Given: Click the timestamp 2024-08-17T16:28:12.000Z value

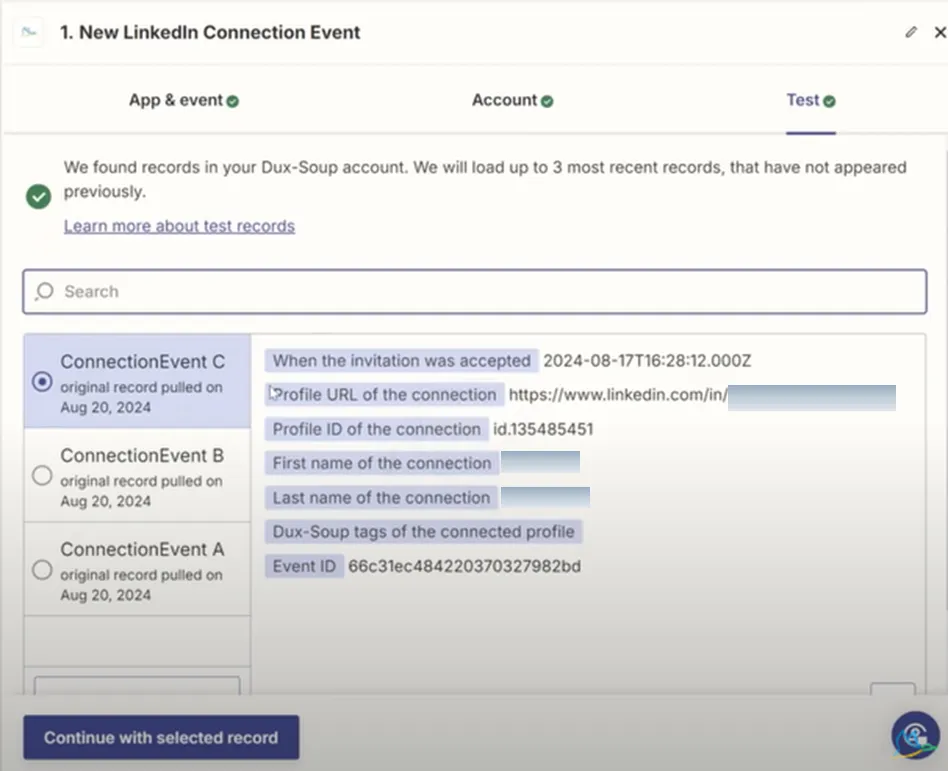Looking at the screenshot, I should pyautogui.click(x=647, y=361).
